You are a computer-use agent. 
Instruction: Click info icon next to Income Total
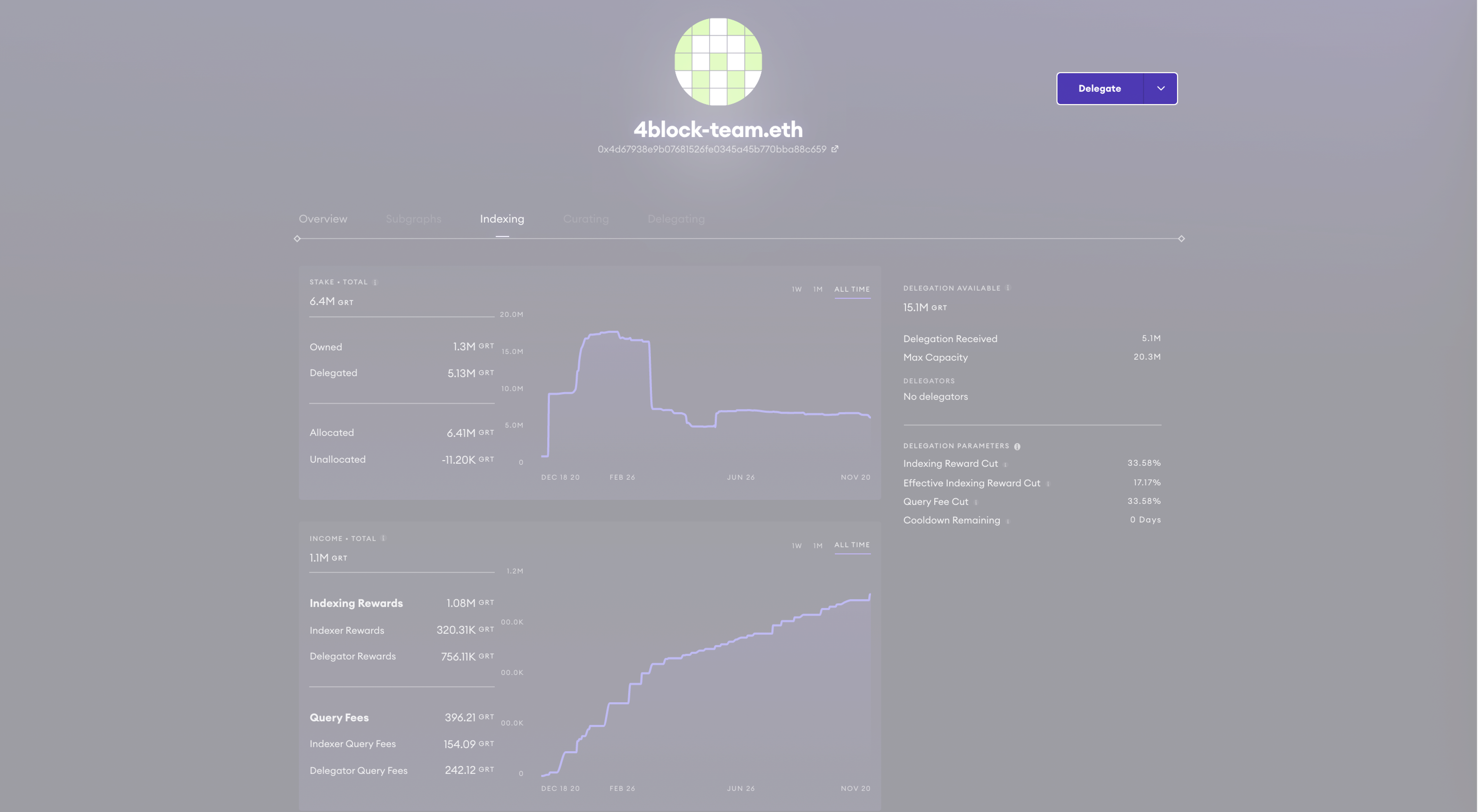coord(383,538)
